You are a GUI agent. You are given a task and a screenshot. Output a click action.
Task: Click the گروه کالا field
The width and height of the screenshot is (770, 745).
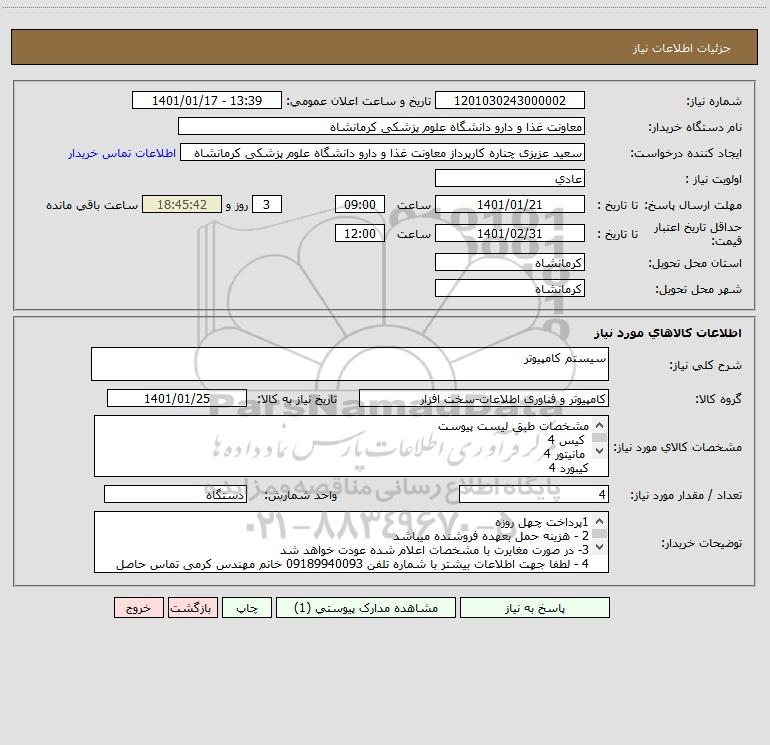click(484, 398)
